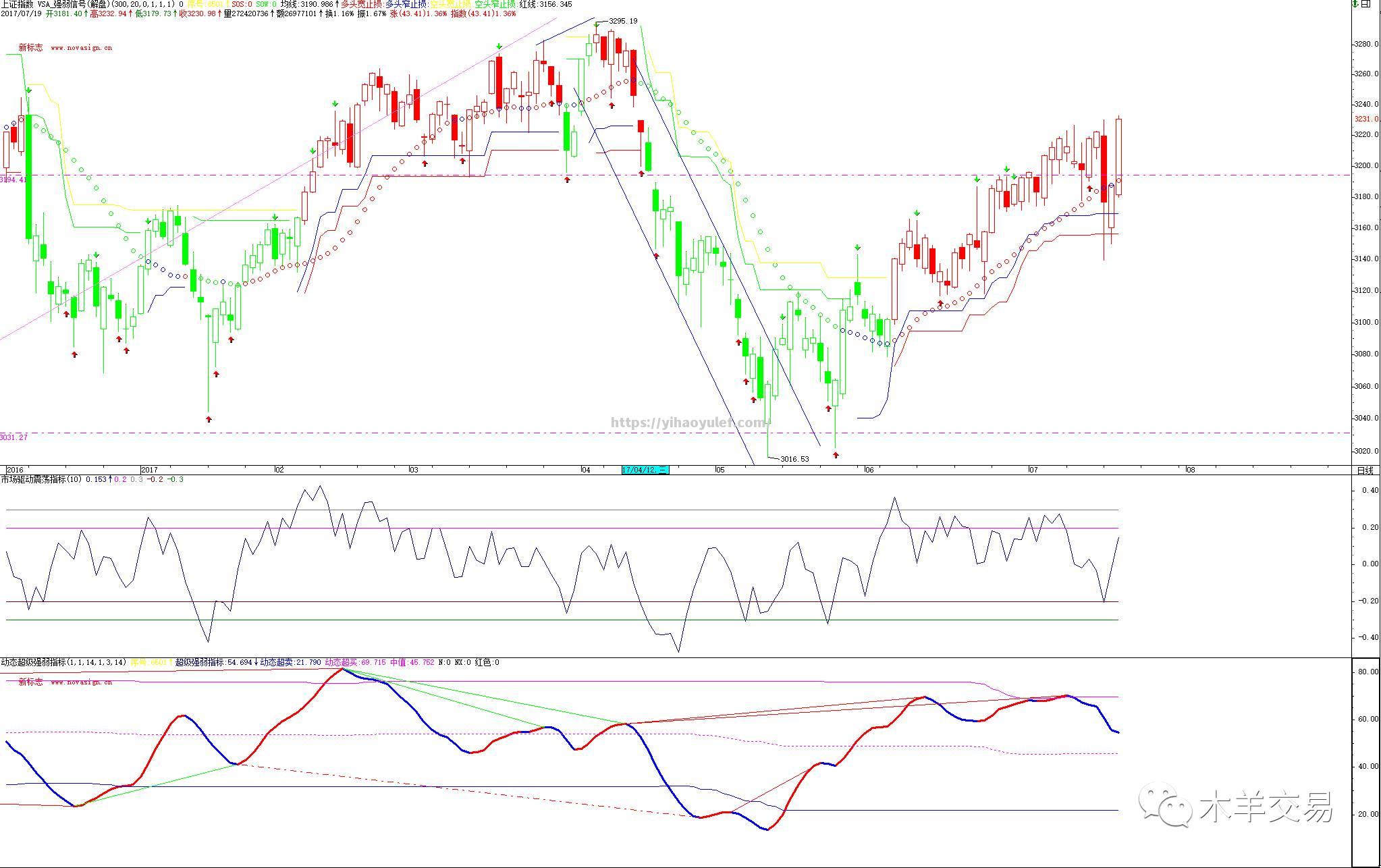Image resolution: width=1381 pixels, height=868 pixels.
Task: Click the www.novasign.cn link in main chart
Action: tap(81, 48)
